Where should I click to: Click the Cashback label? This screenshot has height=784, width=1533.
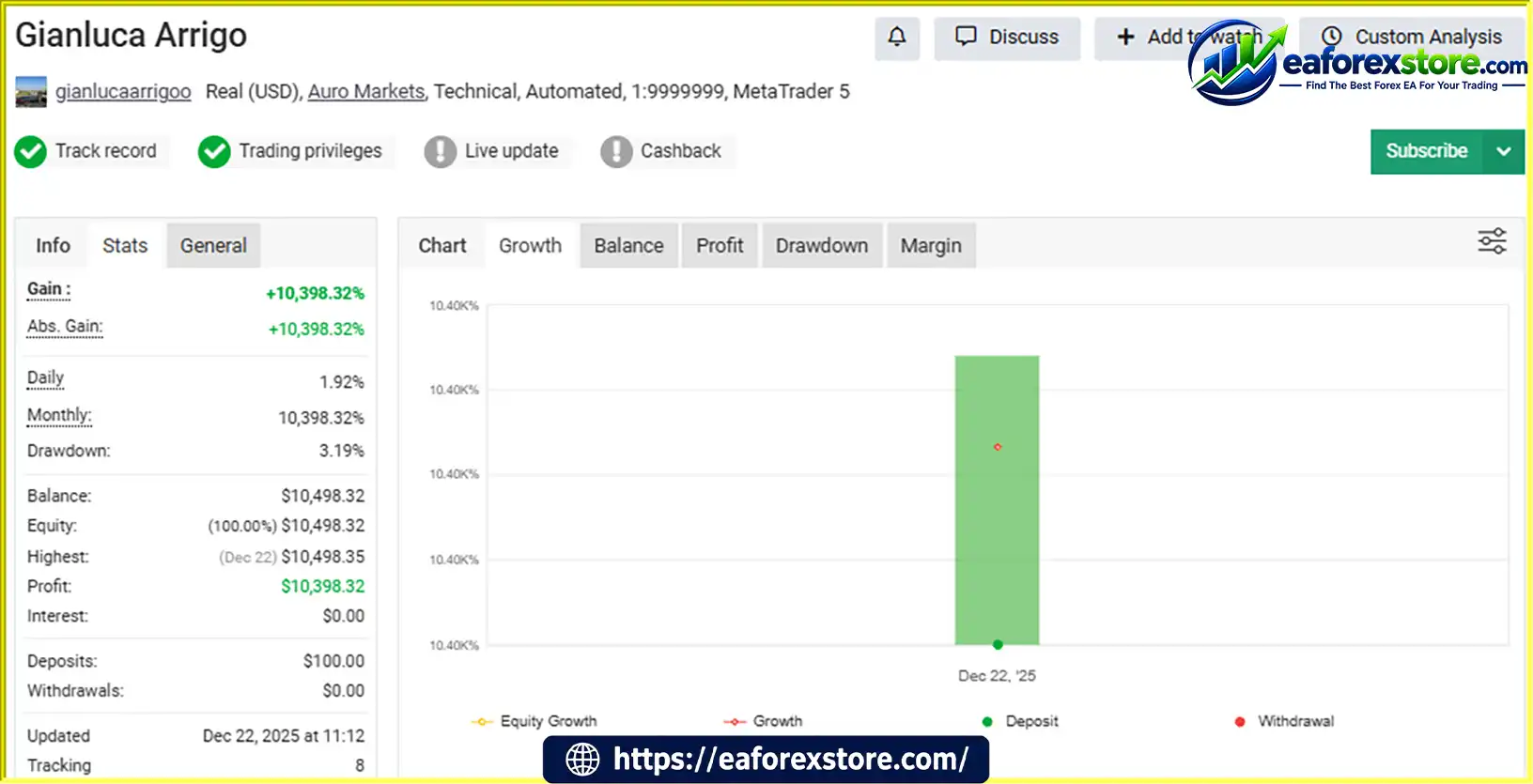coord(681,151)
